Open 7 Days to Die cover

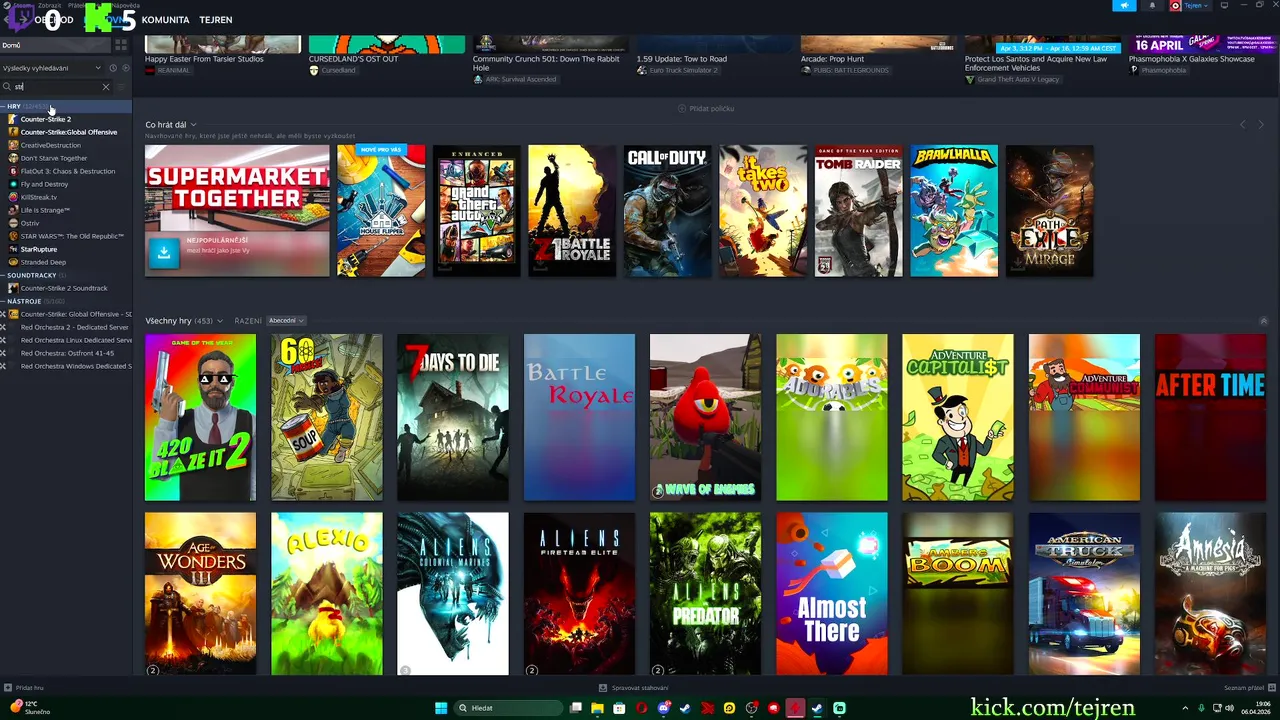coord(453,417)
